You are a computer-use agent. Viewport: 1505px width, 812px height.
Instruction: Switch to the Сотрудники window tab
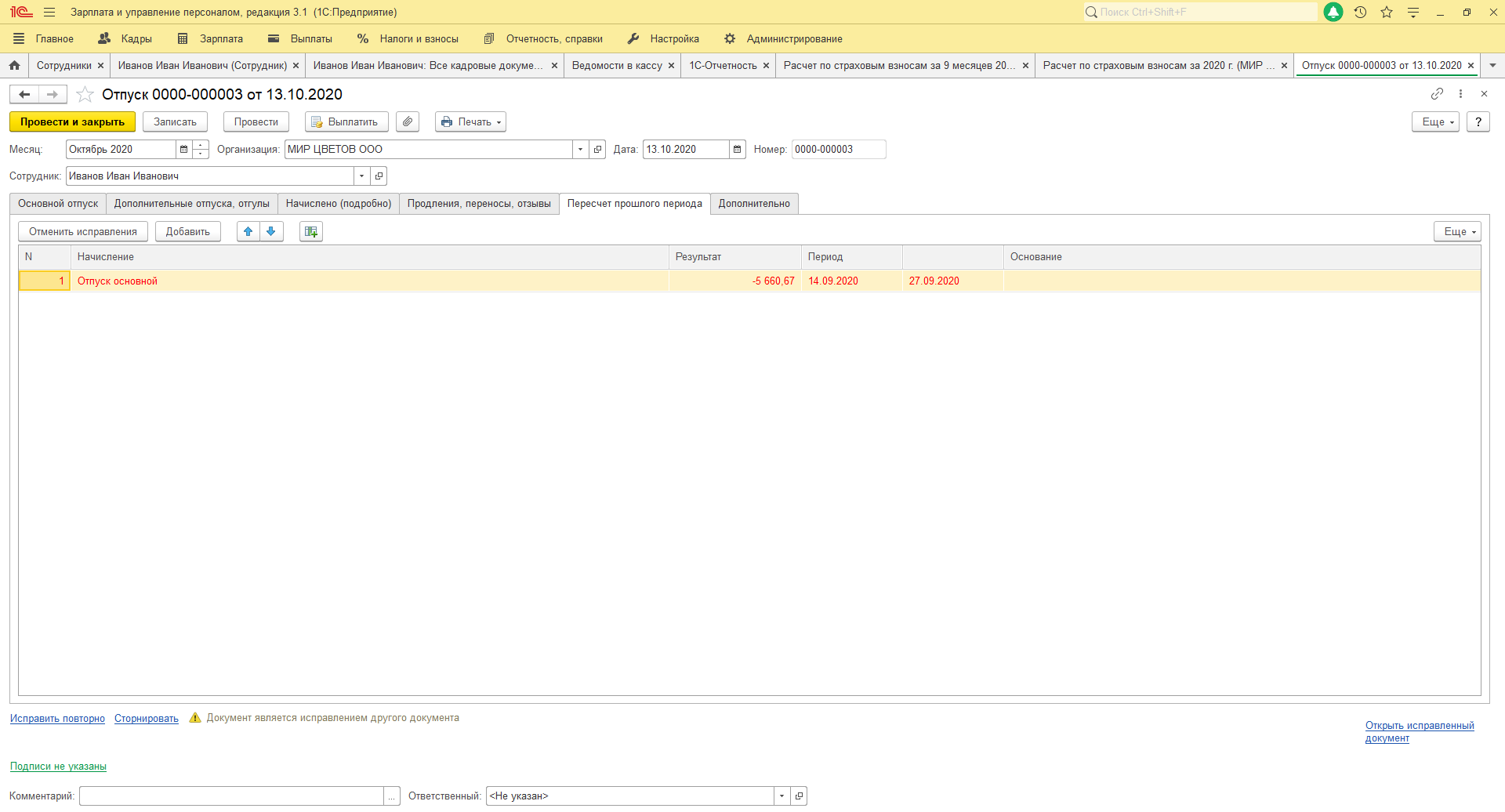pyautogui.click(x=63, y=65)
